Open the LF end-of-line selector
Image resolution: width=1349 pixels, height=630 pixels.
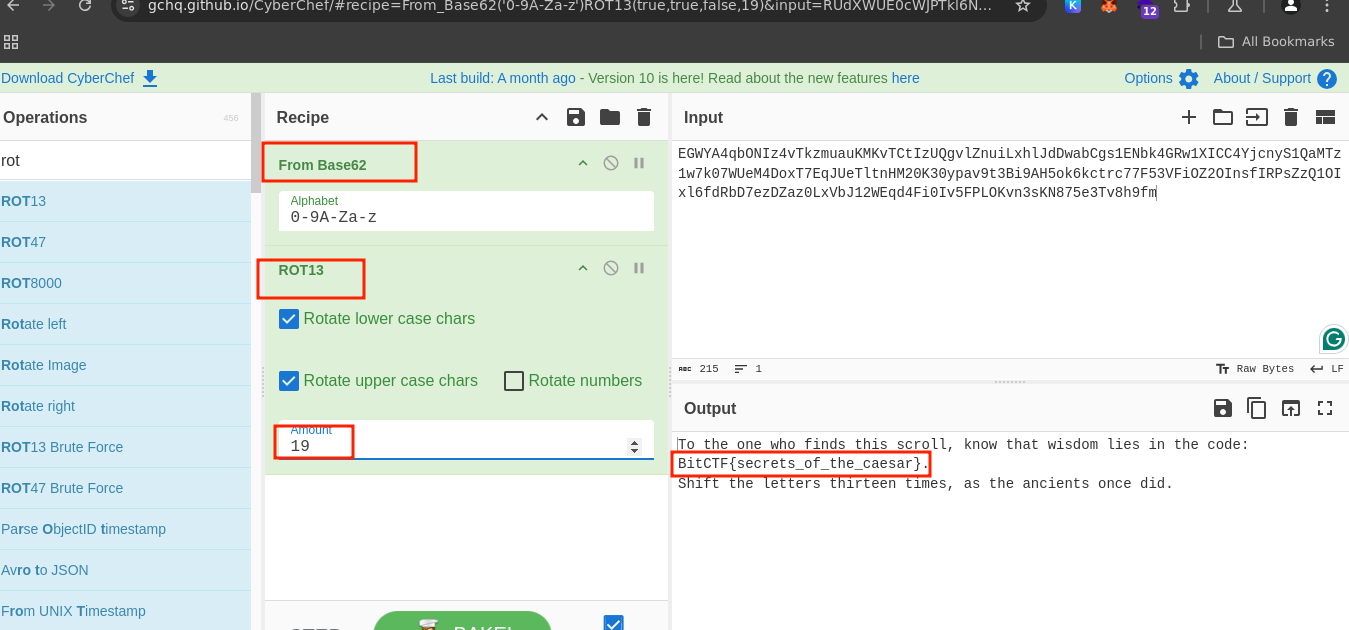click(1326, 369)
